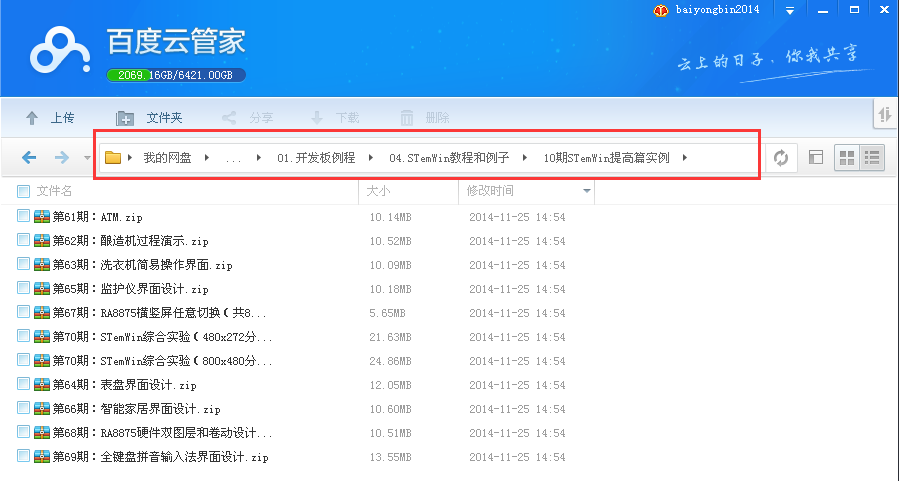Expand arrow after the path folder icon
Viewport: 899px width, 481px height.
pyautogui.click(x=130, y=158)
